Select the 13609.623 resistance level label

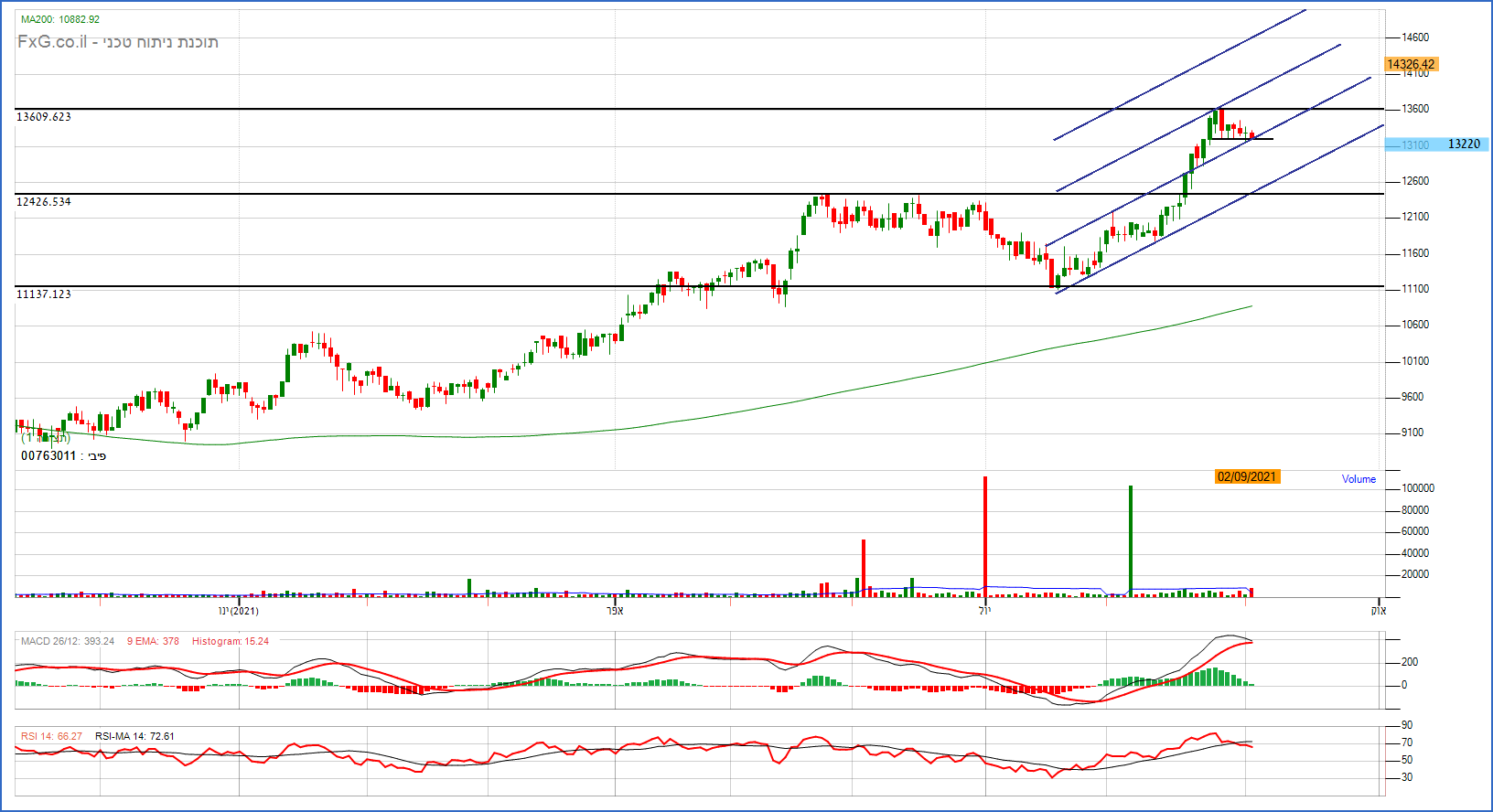tap(43, 117)
